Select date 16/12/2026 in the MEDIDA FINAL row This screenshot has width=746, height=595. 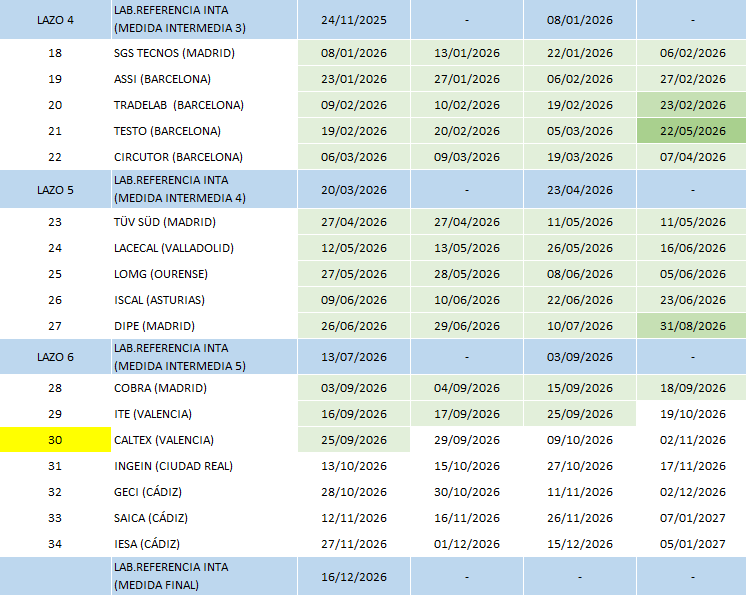point(353,577)
